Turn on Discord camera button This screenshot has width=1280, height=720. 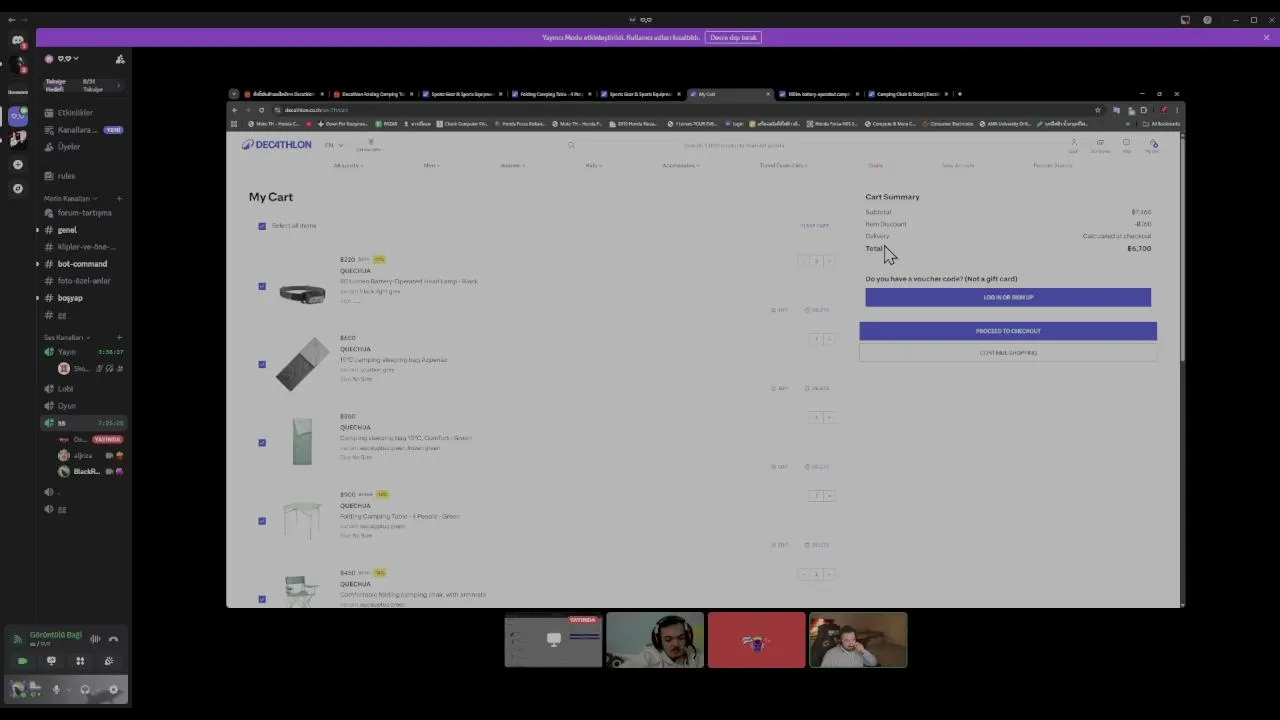tap(23, 661)
